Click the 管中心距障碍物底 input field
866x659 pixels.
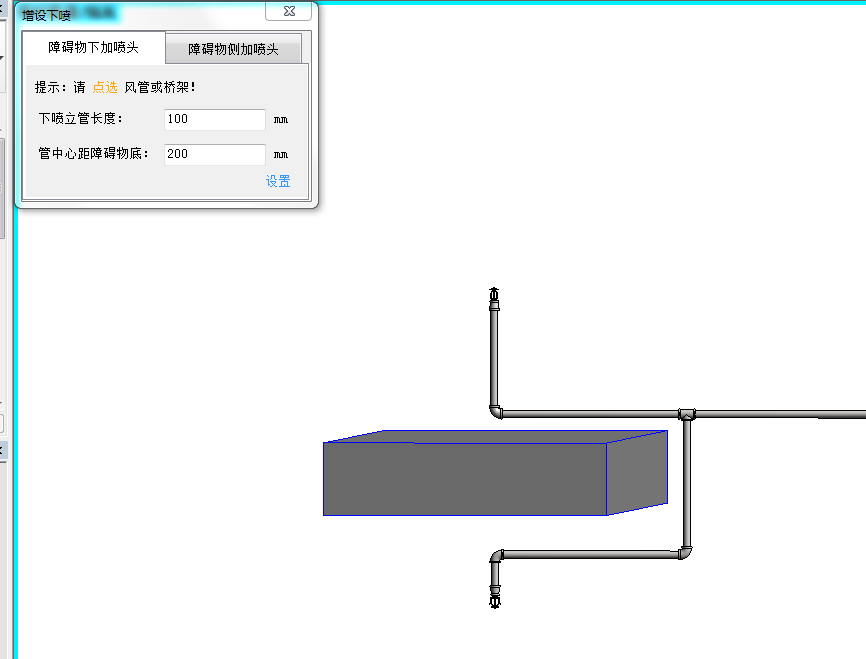click(x=215, y=155)
